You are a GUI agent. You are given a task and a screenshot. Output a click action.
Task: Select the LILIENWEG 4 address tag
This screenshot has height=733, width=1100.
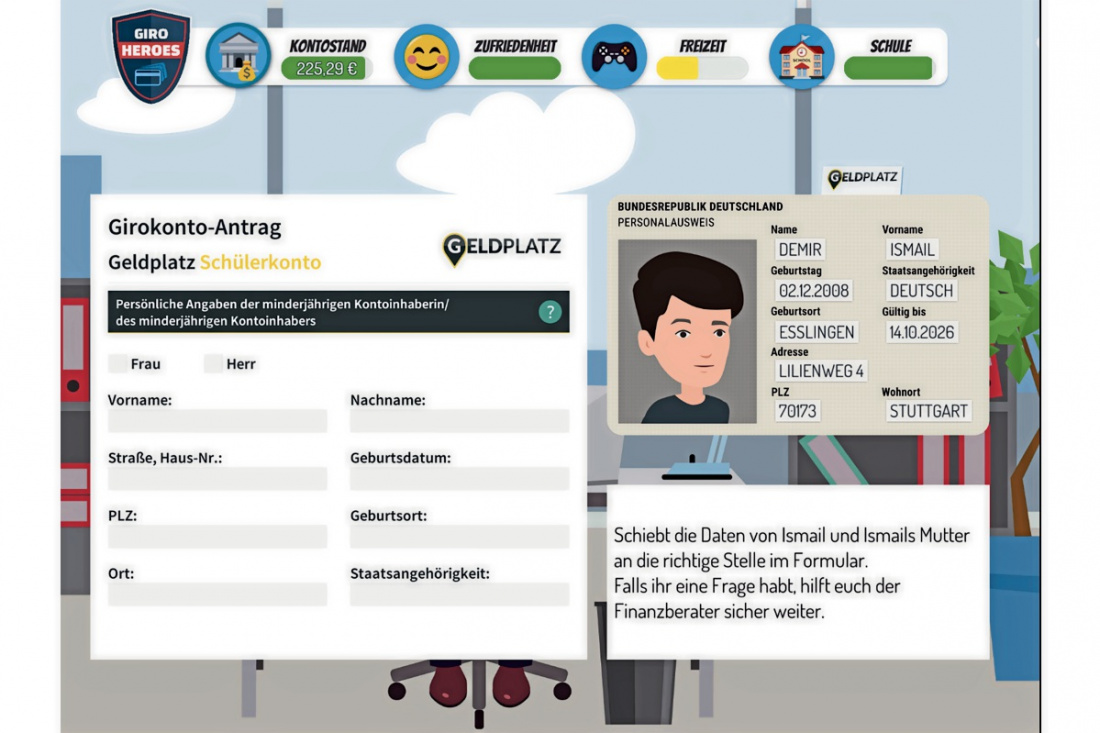point(821,371)
